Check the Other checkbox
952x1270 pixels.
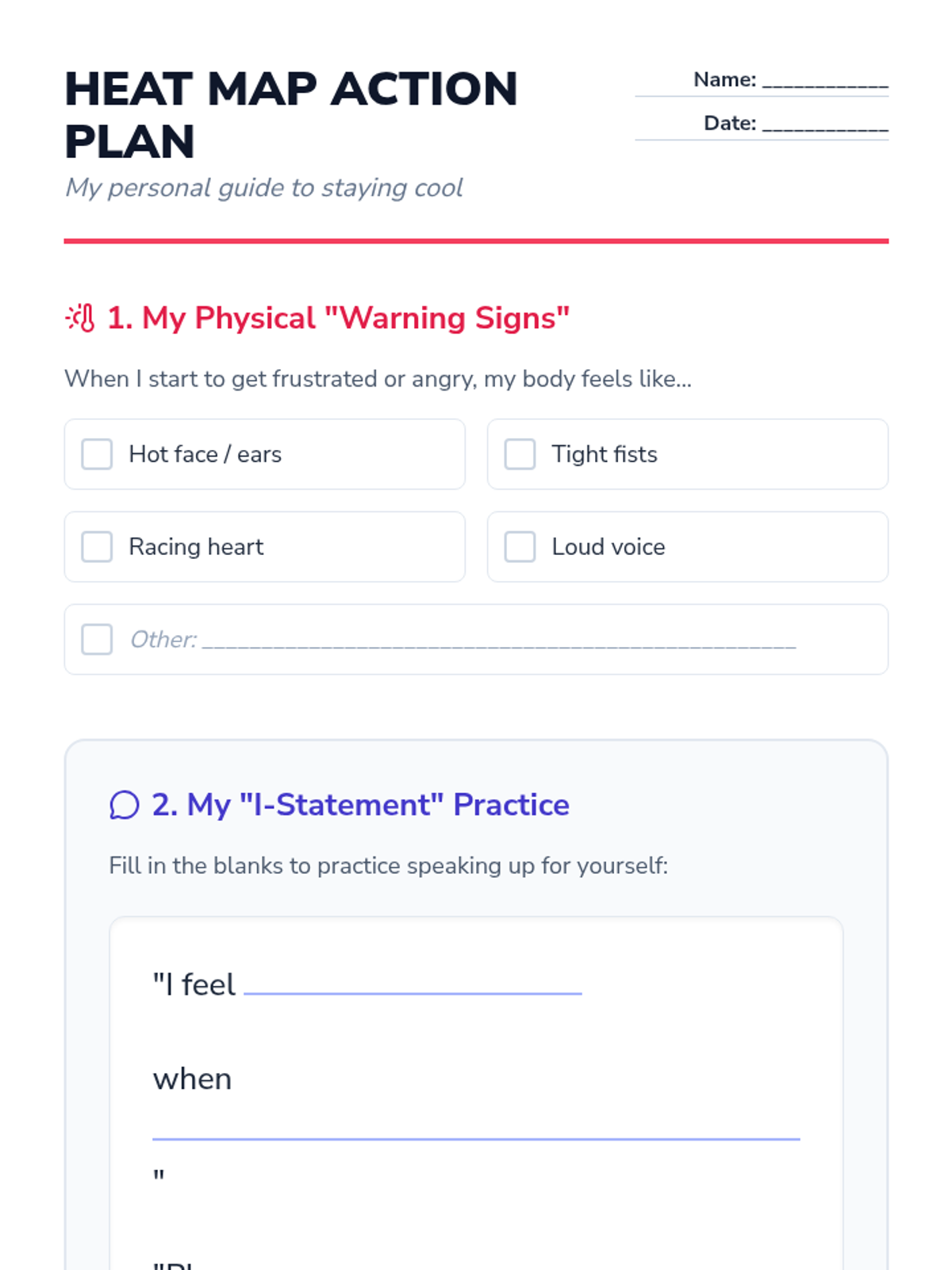coord(97,640)
